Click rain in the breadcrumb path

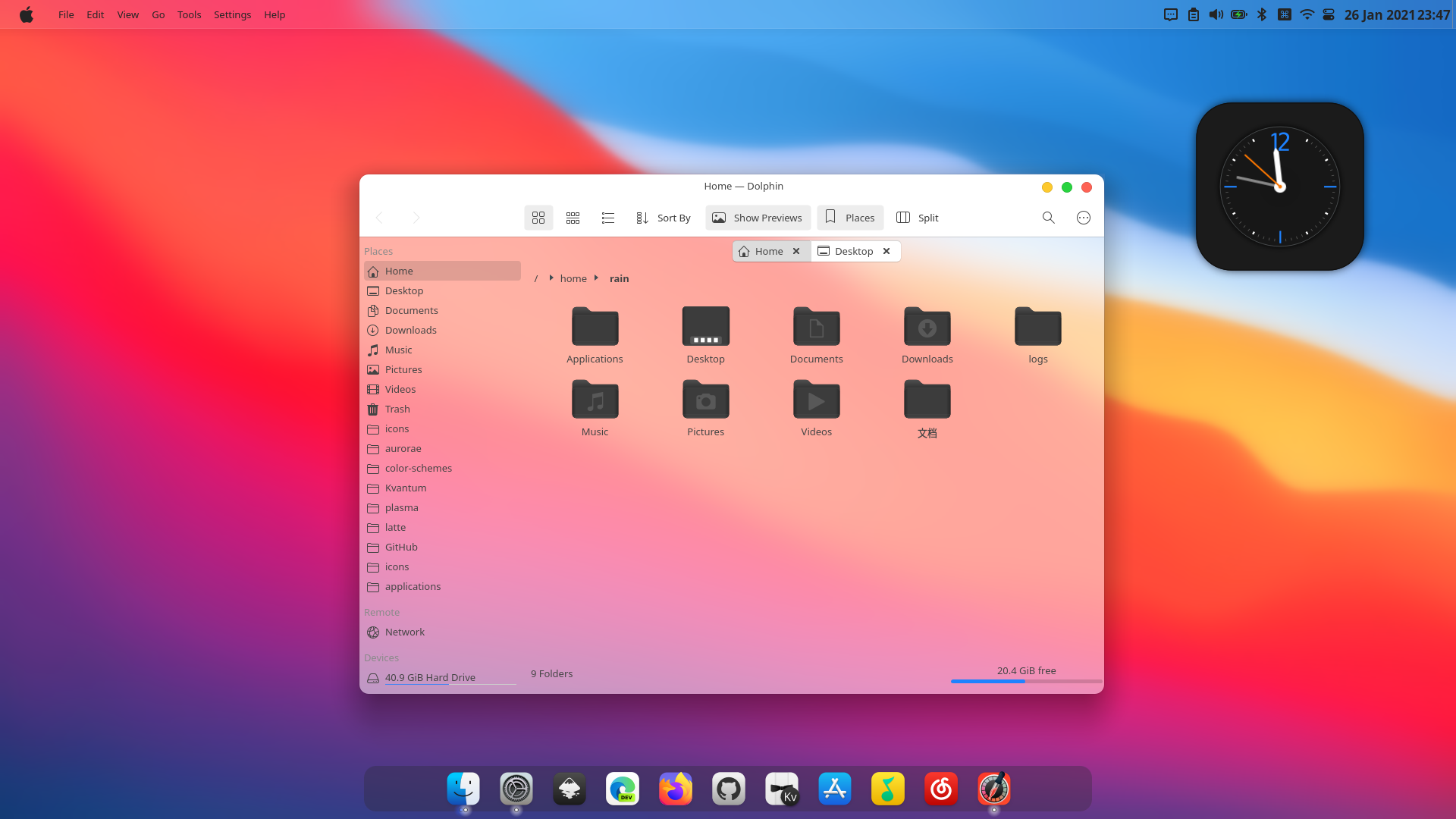[x=620, y=278]
